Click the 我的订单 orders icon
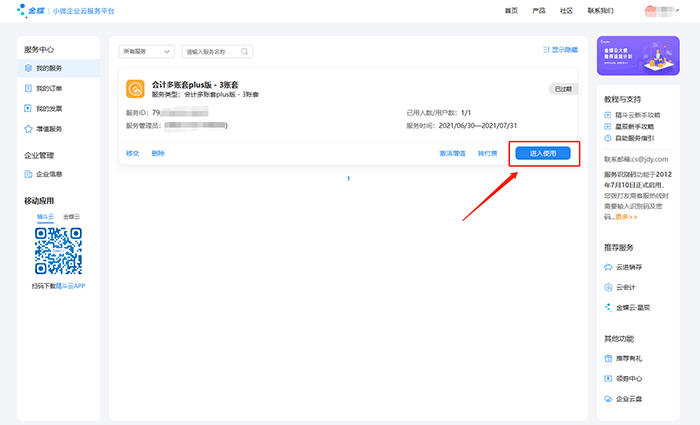 pyautogui.click(x=28, y=88)
